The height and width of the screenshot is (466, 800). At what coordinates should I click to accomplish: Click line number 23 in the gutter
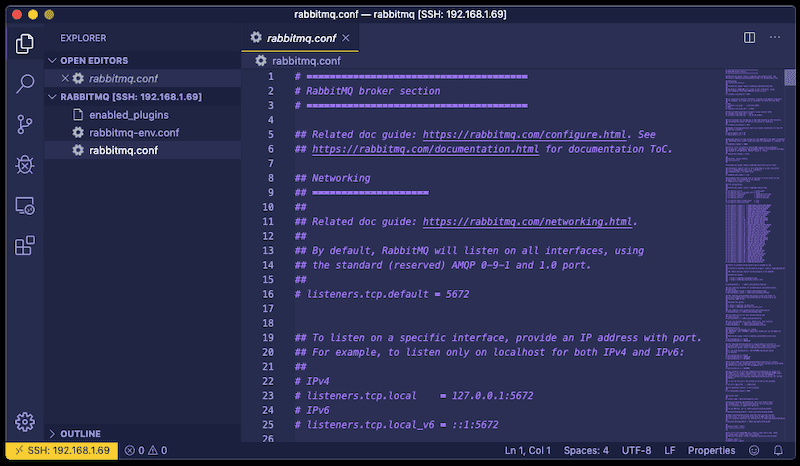coord(268,396)
